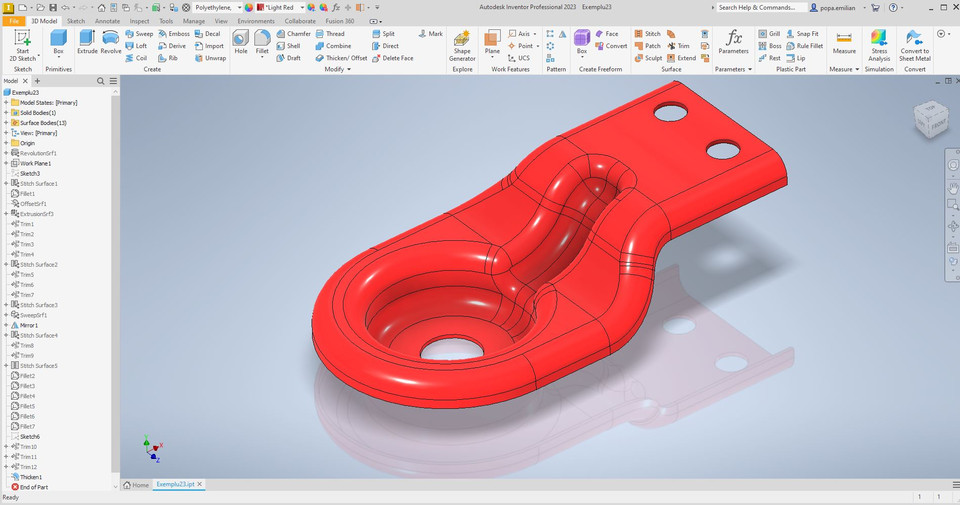Select the Stitch surface tool

click(647, 34)
